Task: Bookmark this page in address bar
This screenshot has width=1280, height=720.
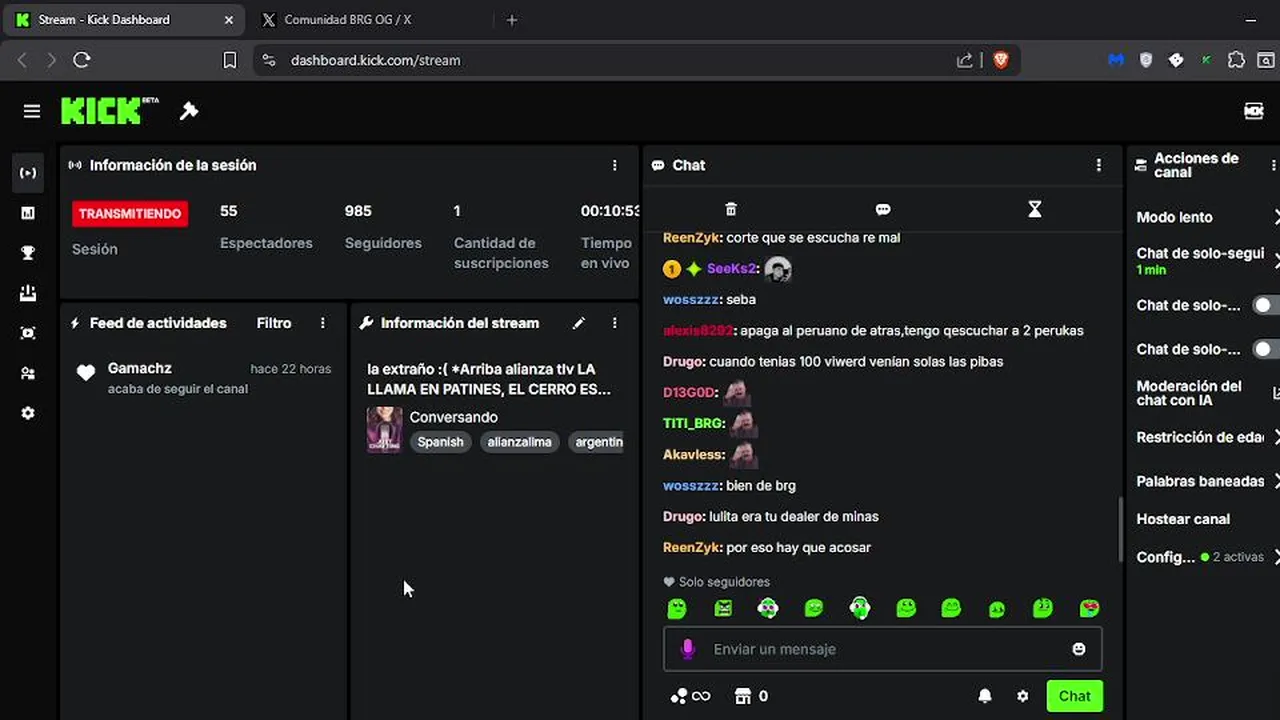Action: tap(230, 60)
